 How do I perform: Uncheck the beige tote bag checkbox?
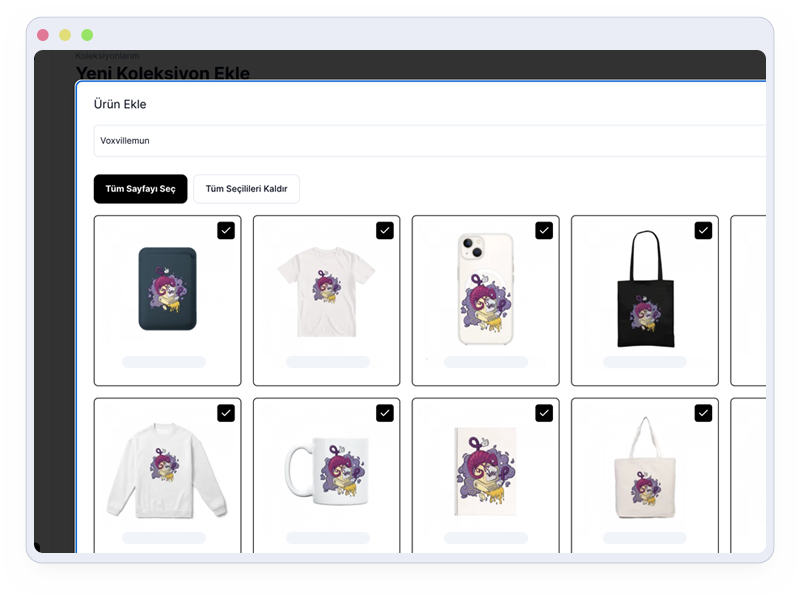coord(704,413)
